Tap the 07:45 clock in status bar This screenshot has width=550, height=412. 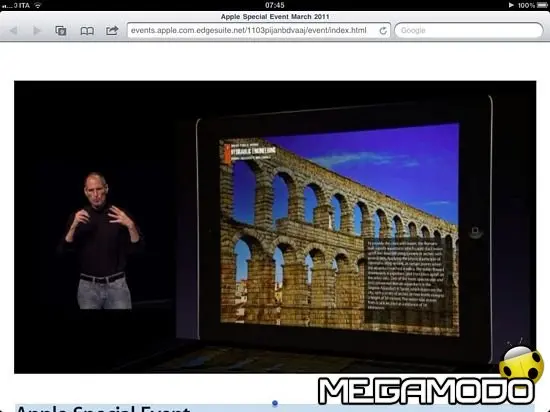(x=275, y=5)
